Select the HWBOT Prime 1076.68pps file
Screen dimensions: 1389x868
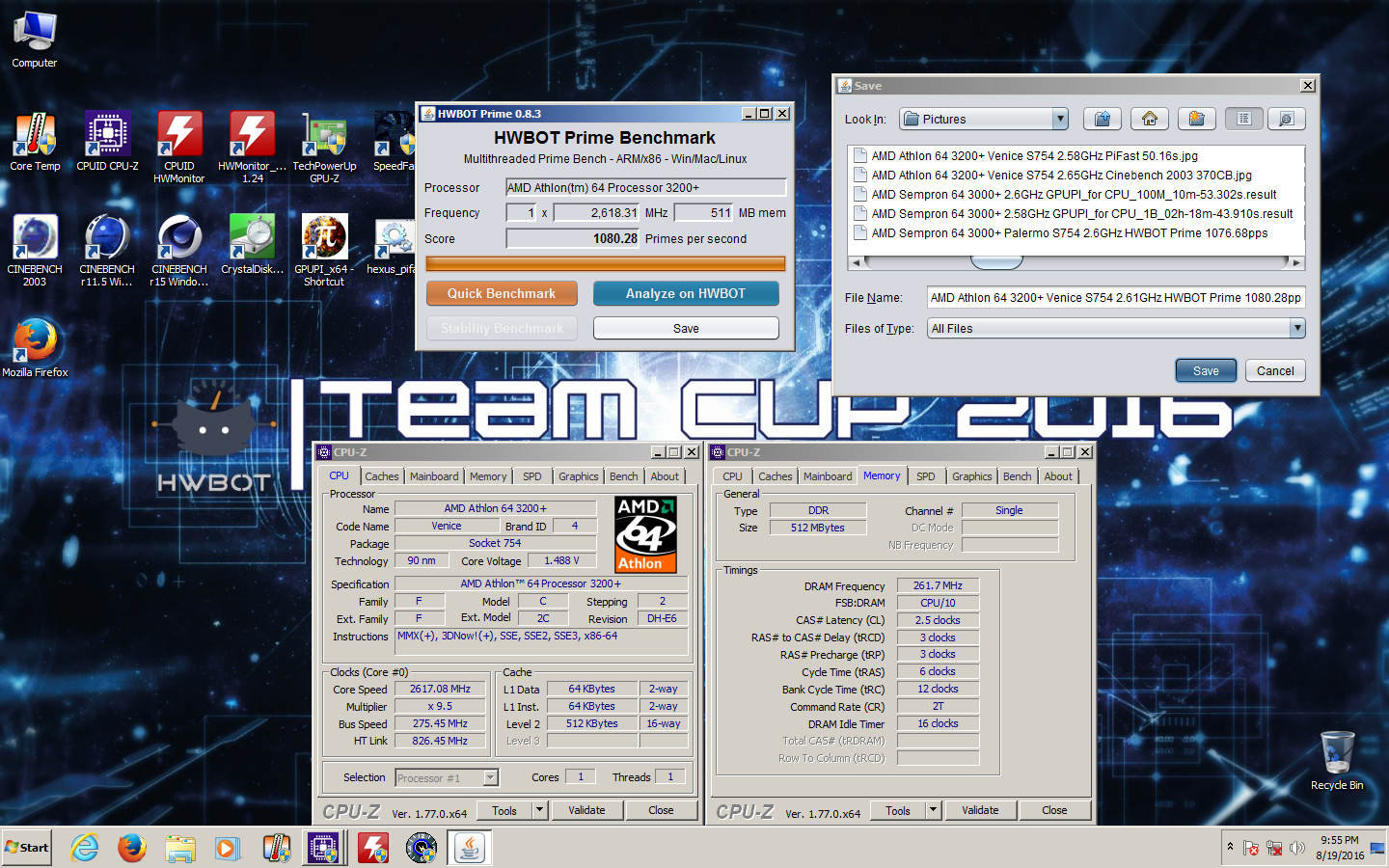coord(1061,232)
